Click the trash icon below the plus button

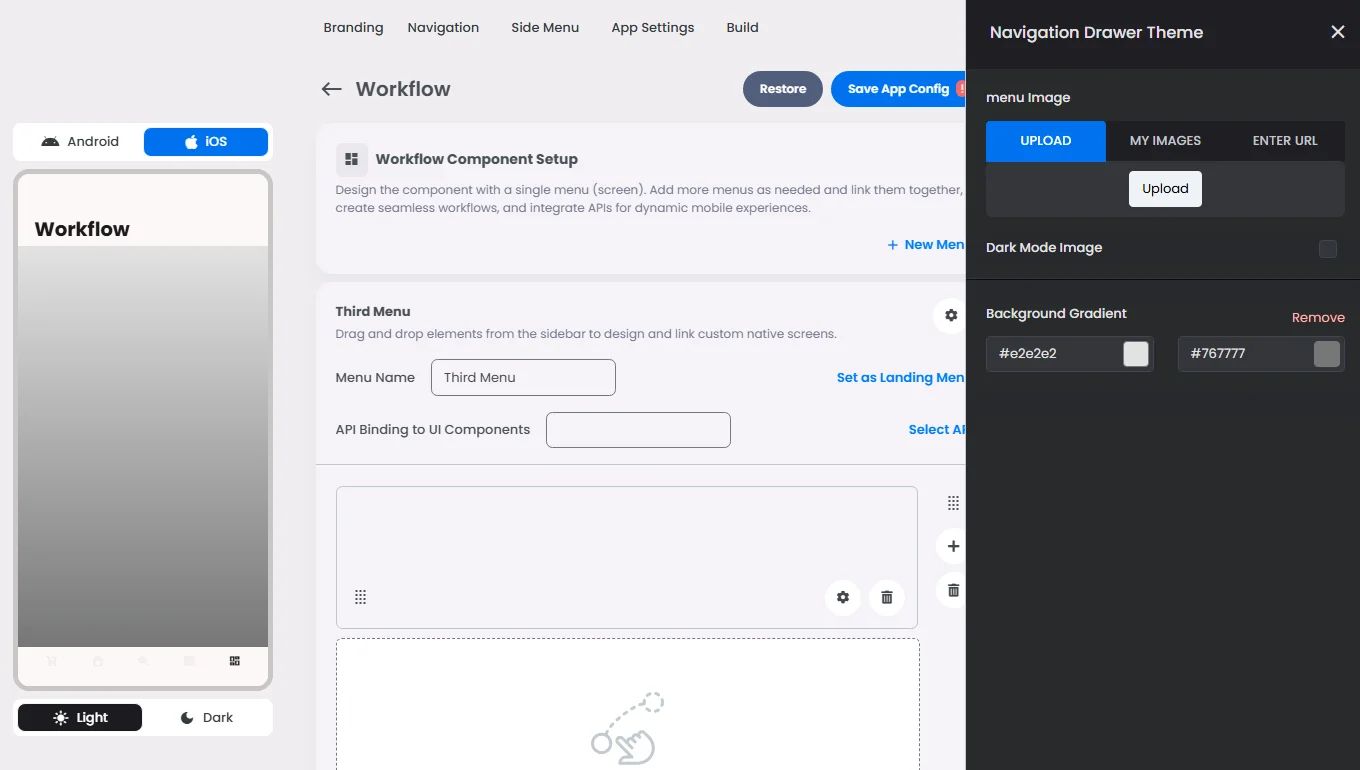coord(953,590)
